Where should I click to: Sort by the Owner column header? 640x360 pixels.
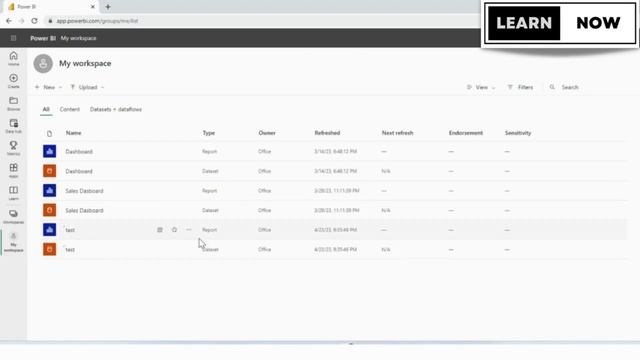(267, 133)
